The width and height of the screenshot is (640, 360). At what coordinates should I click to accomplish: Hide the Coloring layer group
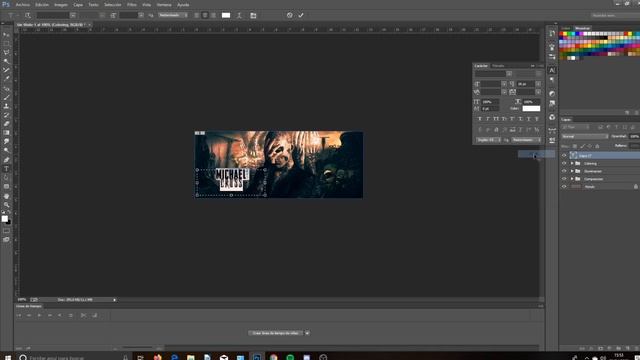pos(564,163)
